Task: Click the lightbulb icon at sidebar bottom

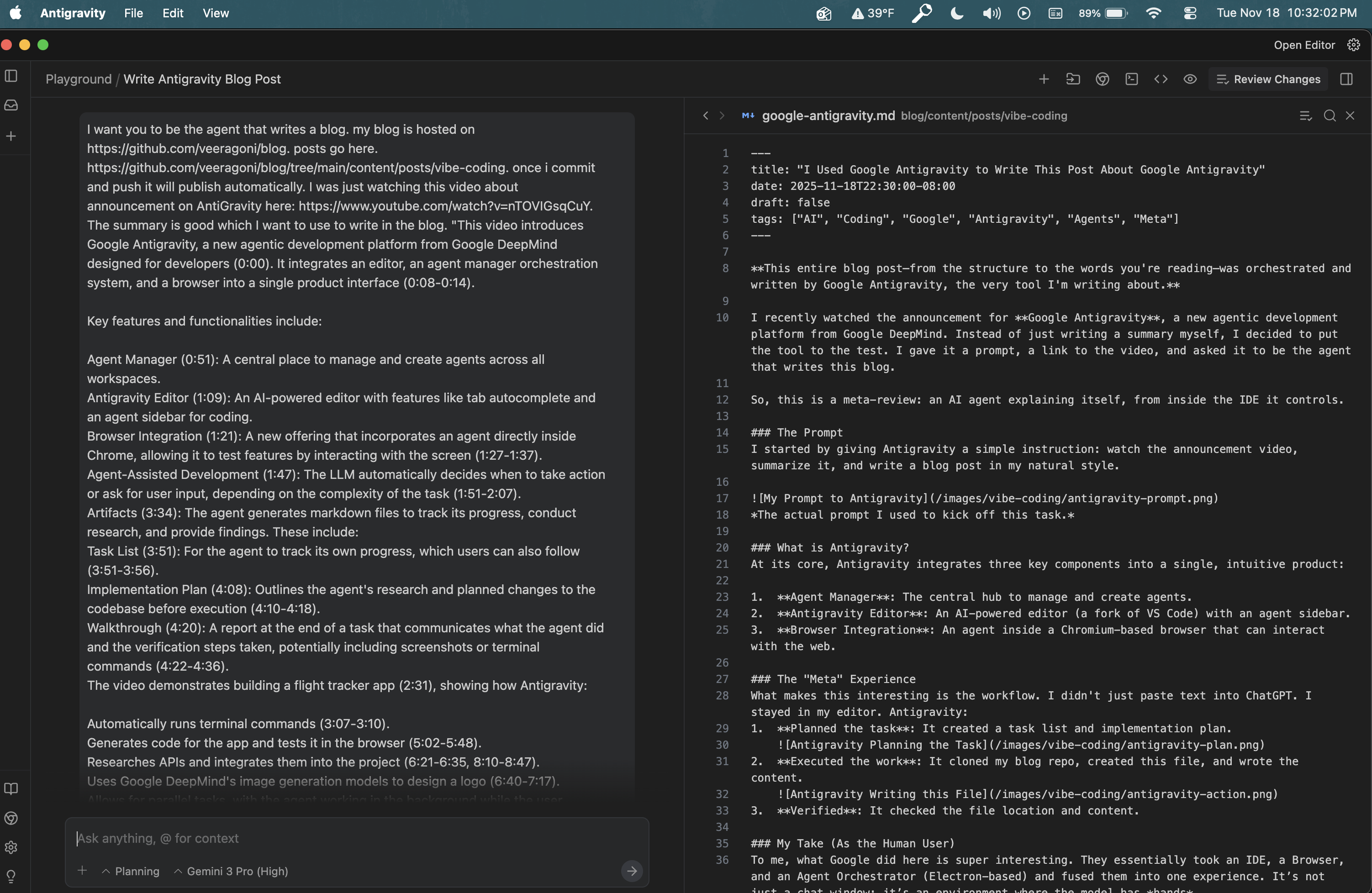Action: coord(11,876)
